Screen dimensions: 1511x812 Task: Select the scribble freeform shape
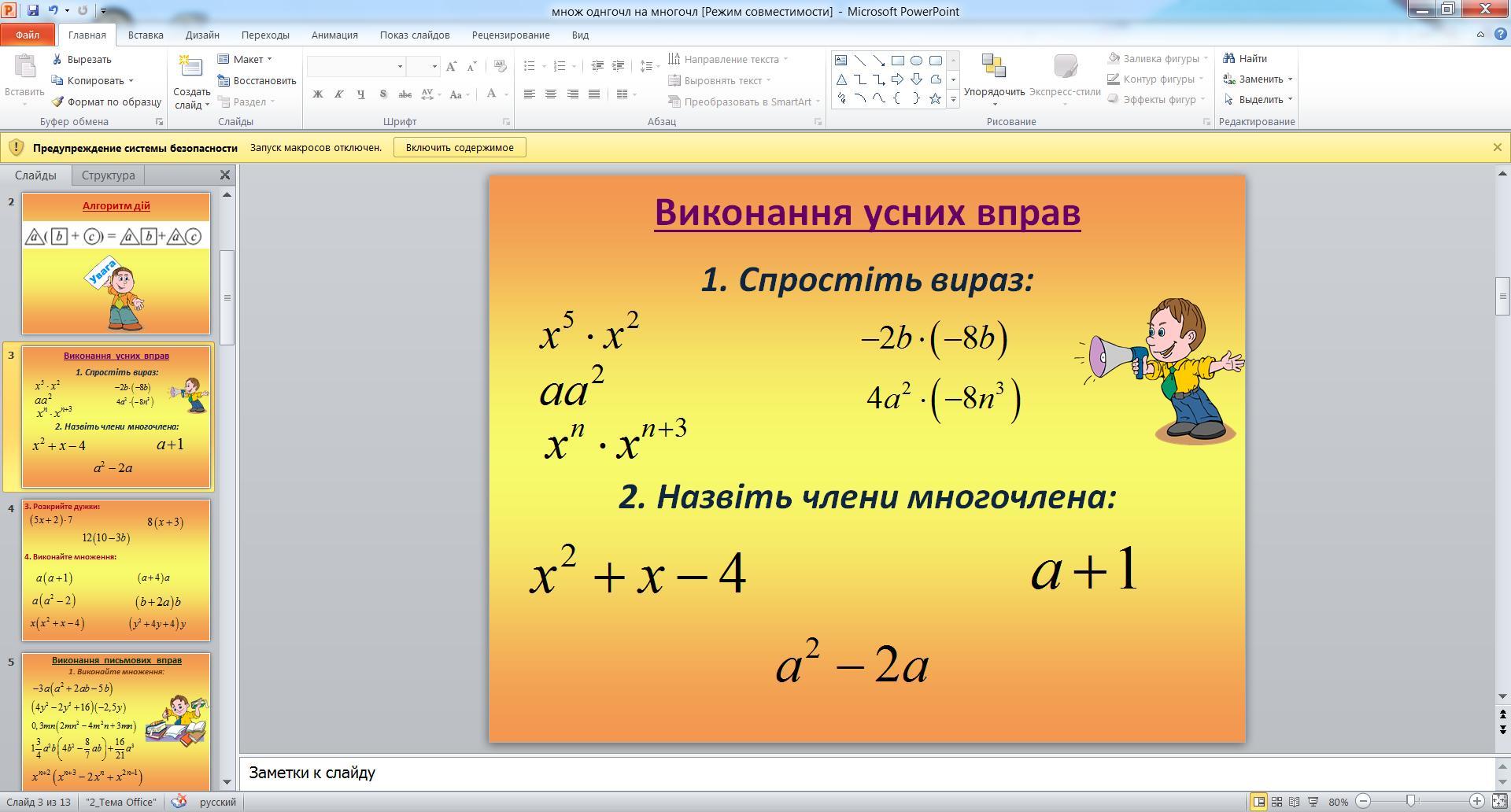840,98
